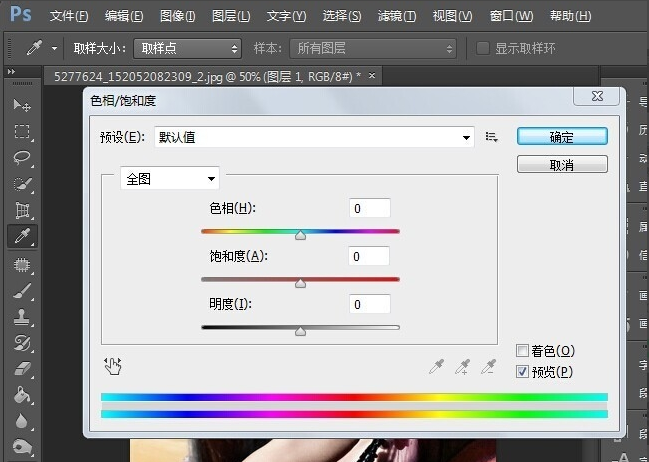Uncheck the 预览 (Preview) checkbox

click(522, 372)
